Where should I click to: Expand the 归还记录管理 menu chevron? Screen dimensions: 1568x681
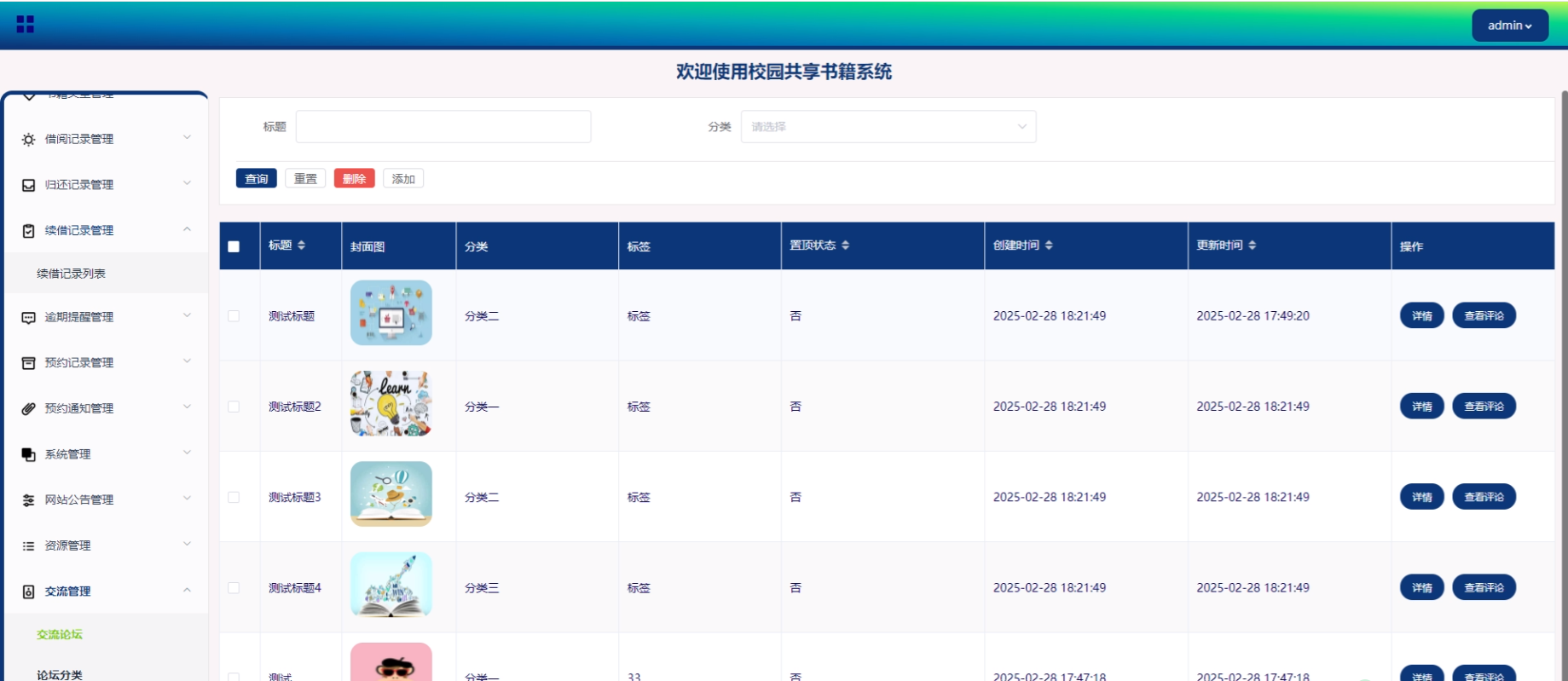point(187,184)
